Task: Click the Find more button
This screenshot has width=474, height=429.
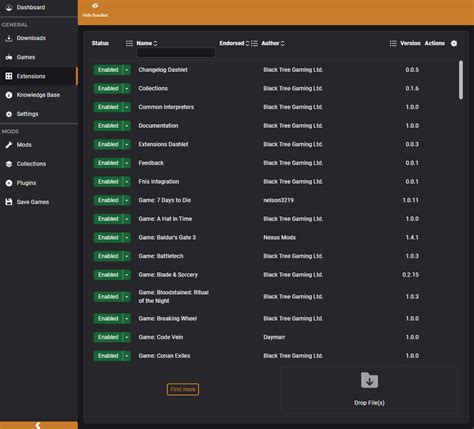Action: point(183,389)
